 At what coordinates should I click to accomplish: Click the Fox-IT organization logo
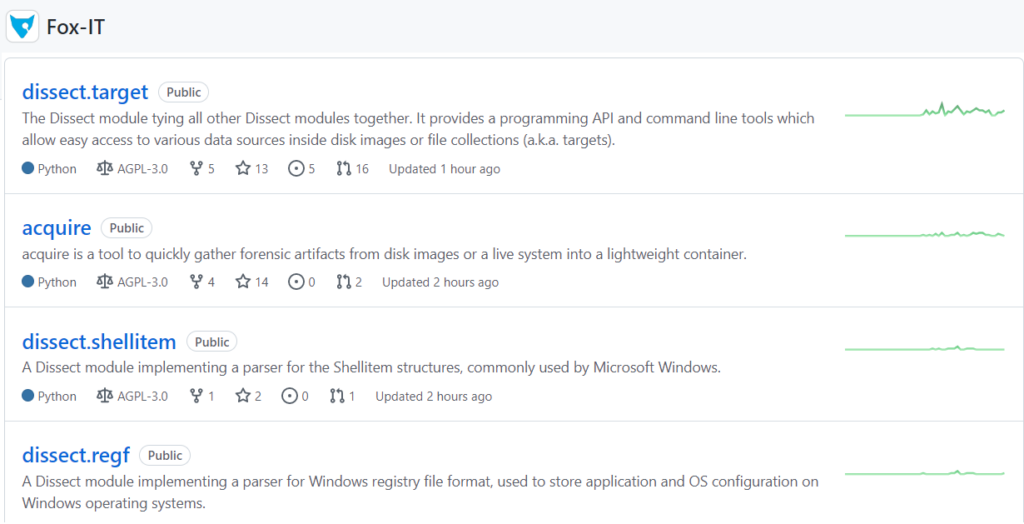tap(23, 26)
